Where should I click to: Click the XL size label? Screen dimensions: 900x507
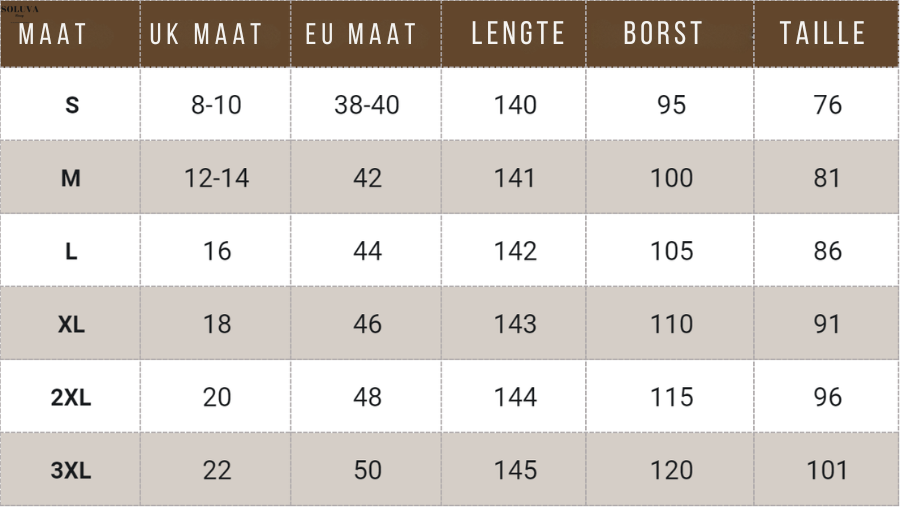click(x=71, y=325)
